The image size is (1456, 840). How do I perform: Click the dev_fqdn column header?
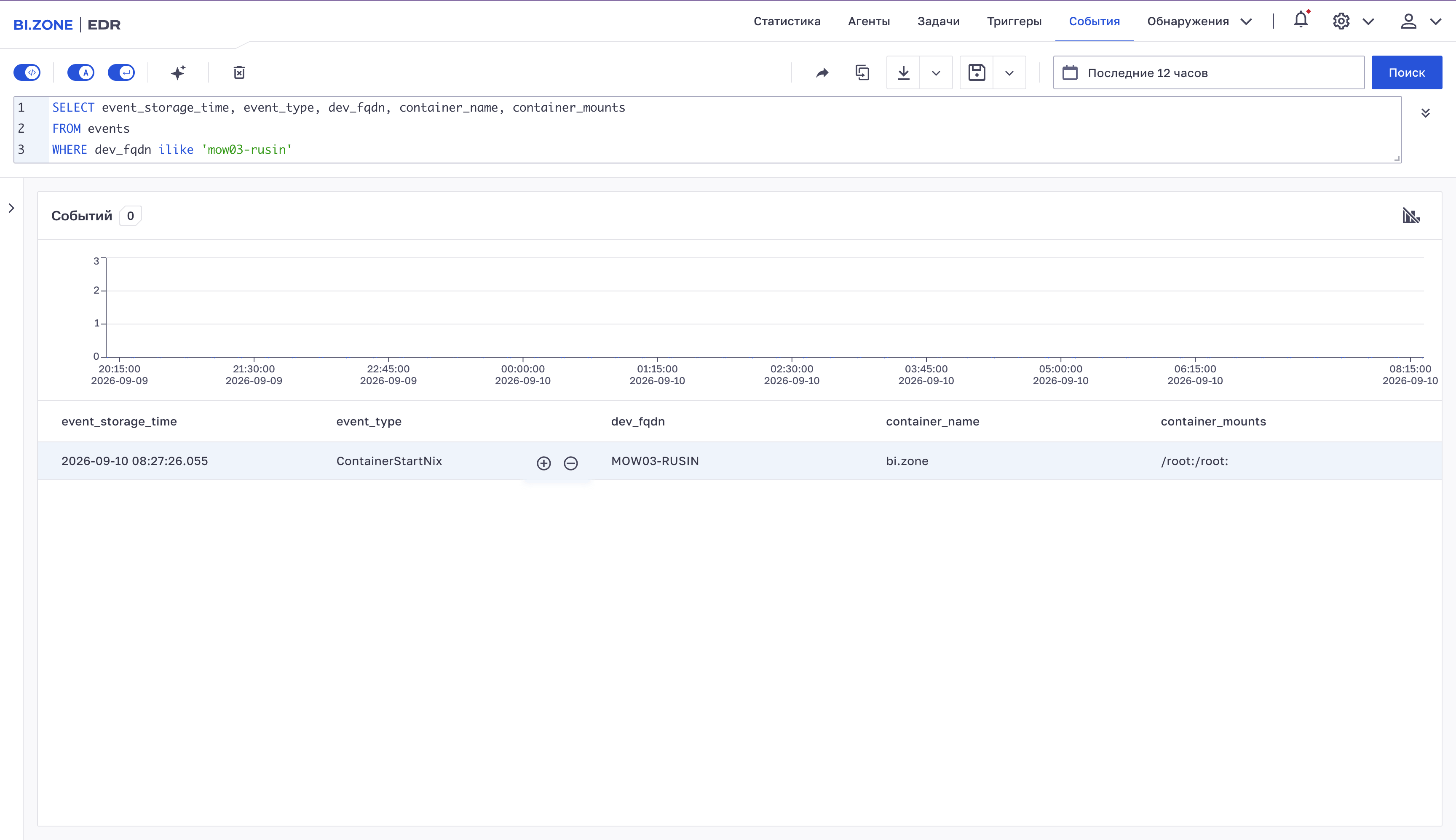pos(638,422)
